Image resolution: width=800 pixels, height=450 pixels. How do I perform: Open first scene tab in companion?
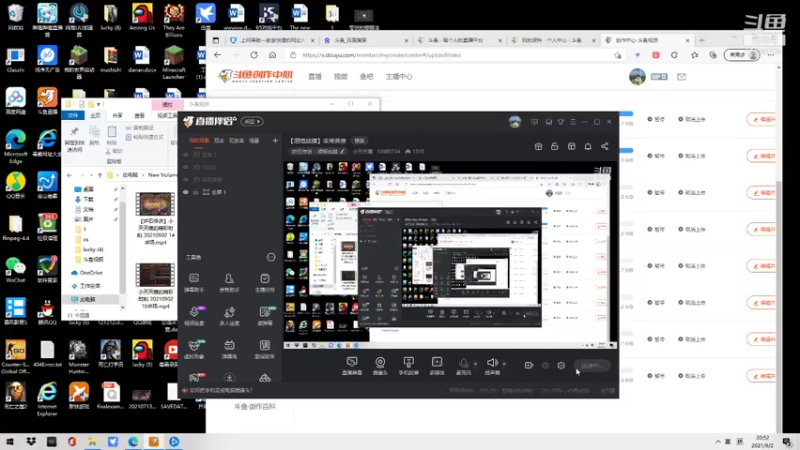pyautogui.click(x=199, y=140)
